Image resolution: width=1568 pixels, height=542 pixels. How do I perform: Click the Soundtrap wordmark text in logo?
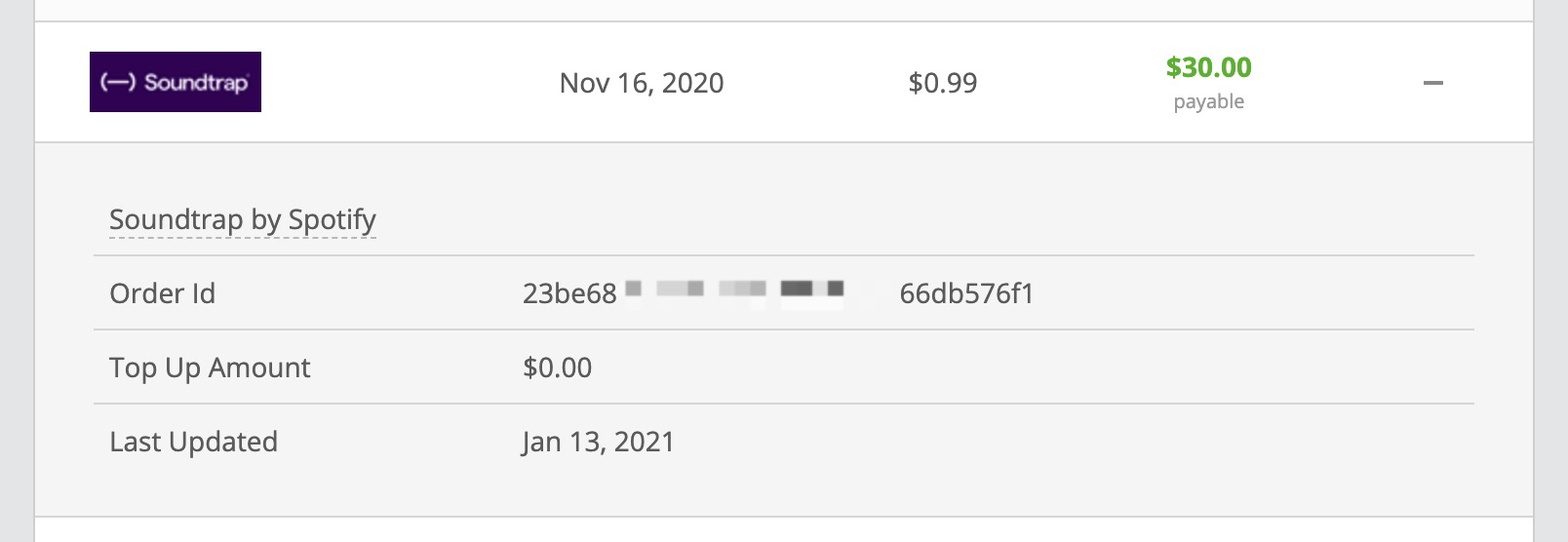pos(197,82)
